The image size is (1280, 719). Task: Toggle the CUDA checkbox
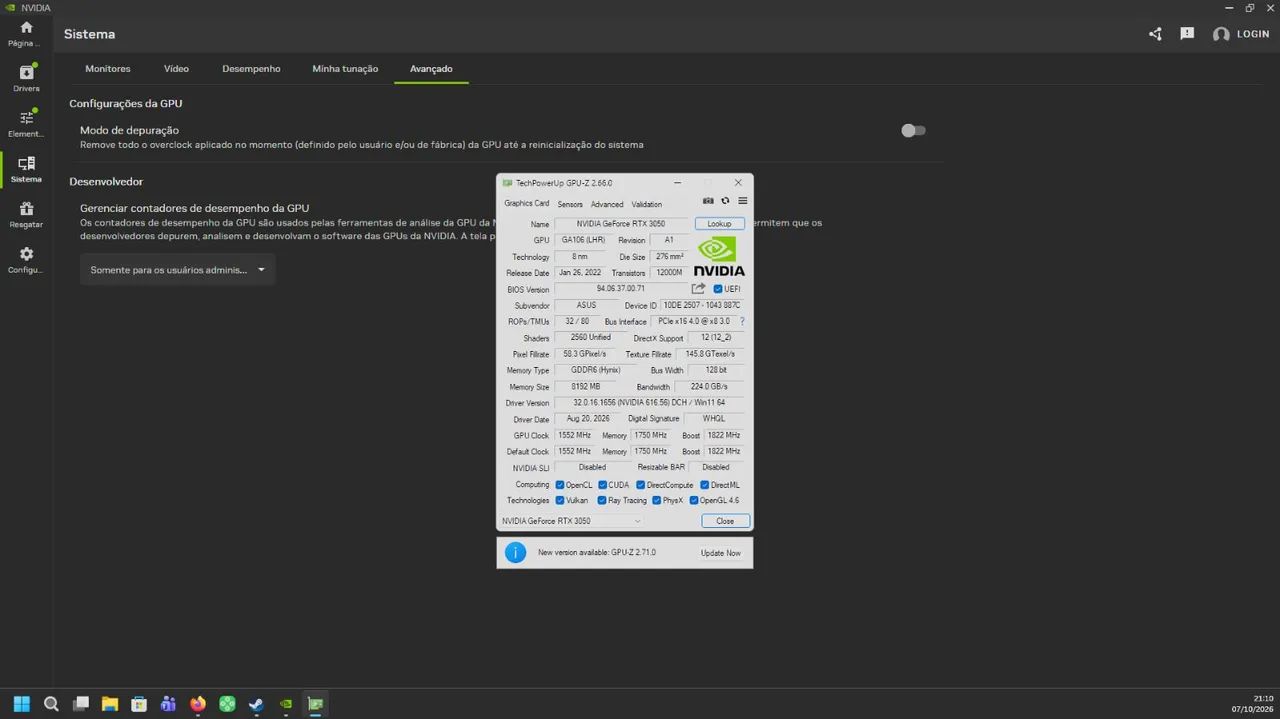[x=603, y=485]
